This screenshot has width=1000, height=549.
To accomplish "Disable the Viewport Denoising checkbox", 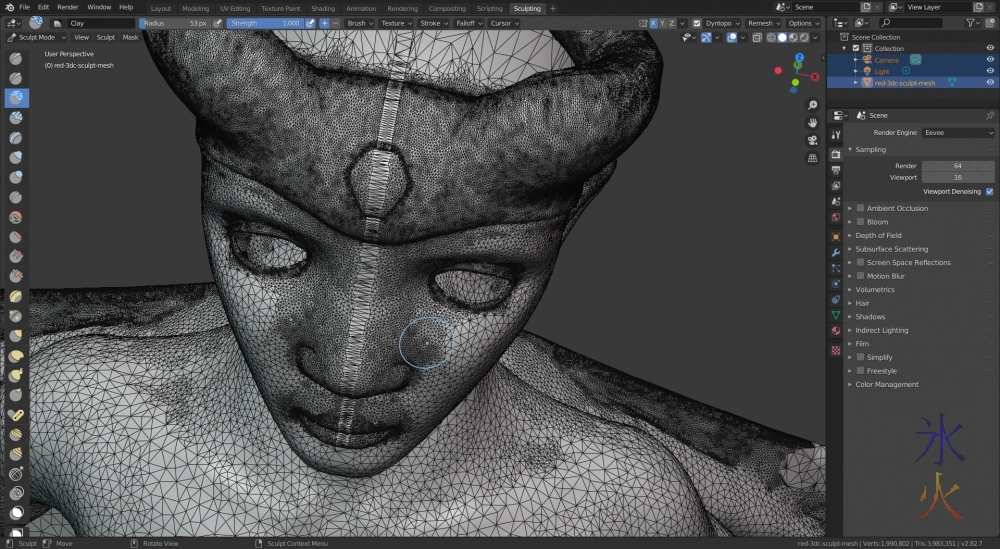I will click(989, 191).
